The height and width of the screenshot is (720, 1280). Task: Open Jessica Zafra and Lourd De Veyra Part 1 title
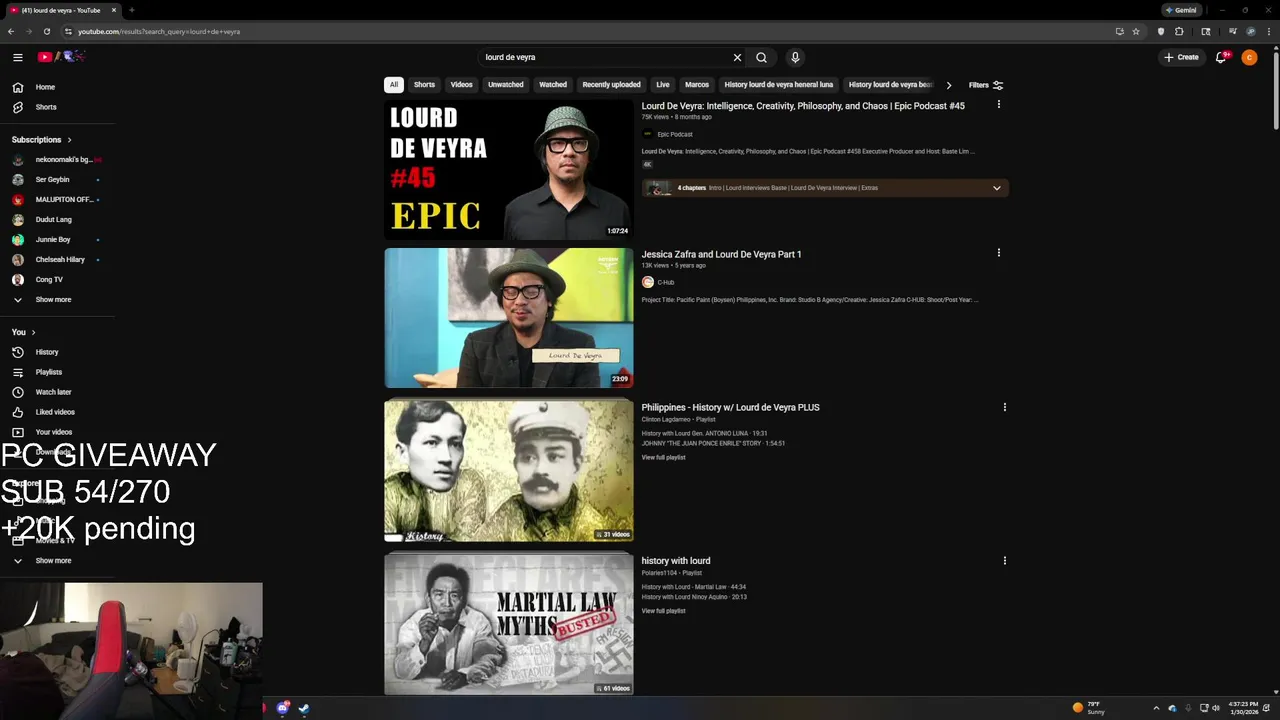[721, 254]
